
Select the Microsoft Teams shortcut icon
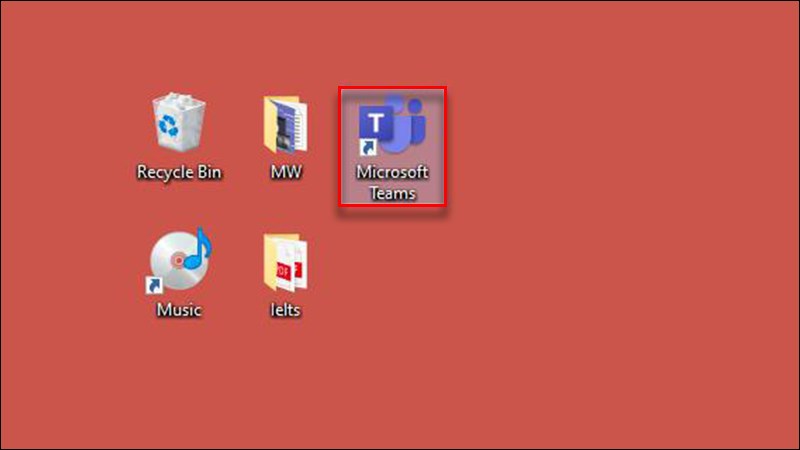tap(392, 125)
